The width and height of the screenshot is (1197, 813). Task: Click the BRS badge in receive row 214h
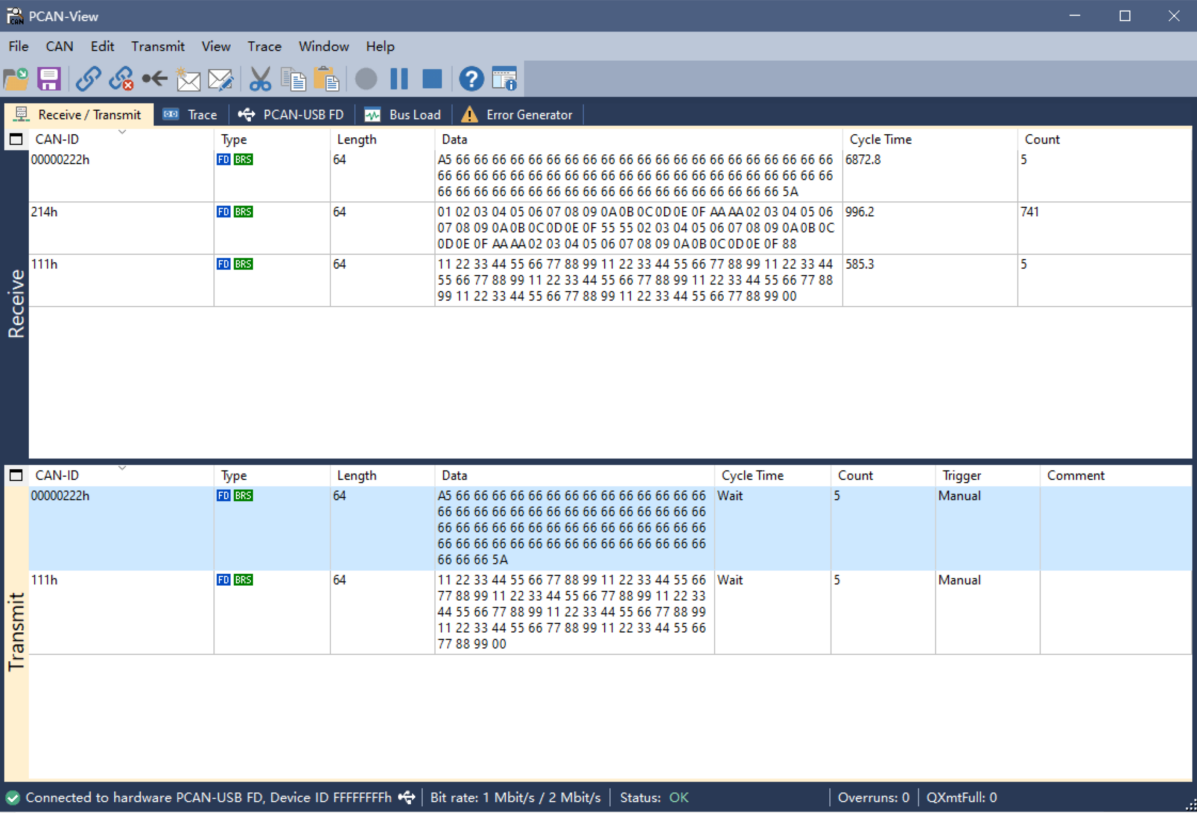click(x=244, y=211)
